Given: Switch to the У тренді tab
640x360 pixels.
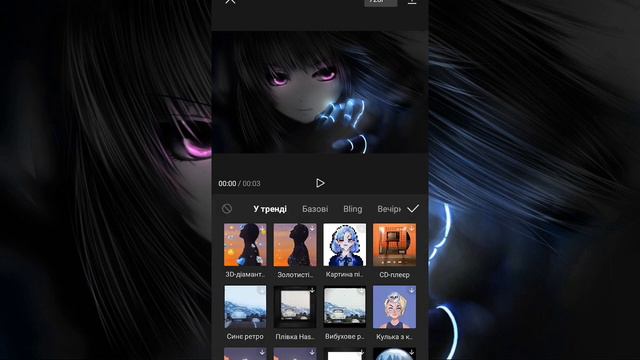Looking at the screenshot, I should (270, 209).
